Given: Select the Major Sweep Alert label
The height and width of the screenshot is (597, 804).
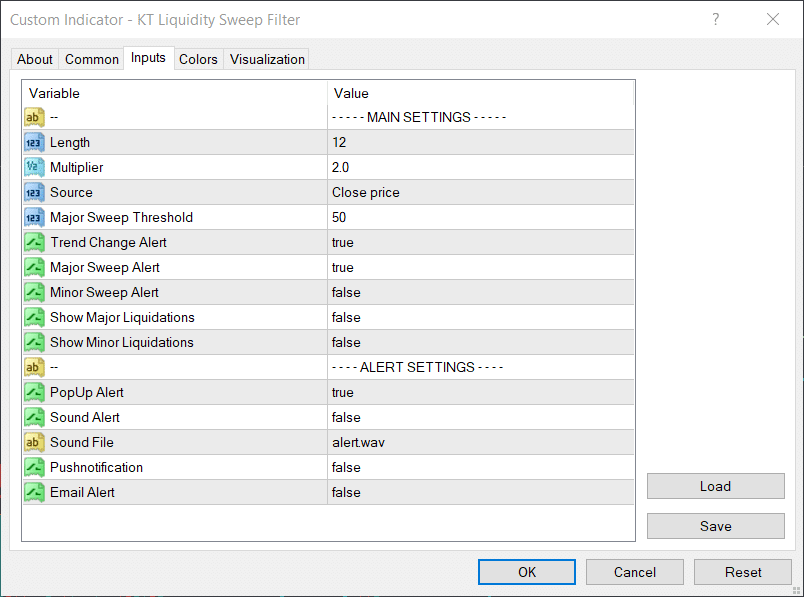Looking at the screenshot, I should (105, 268).
